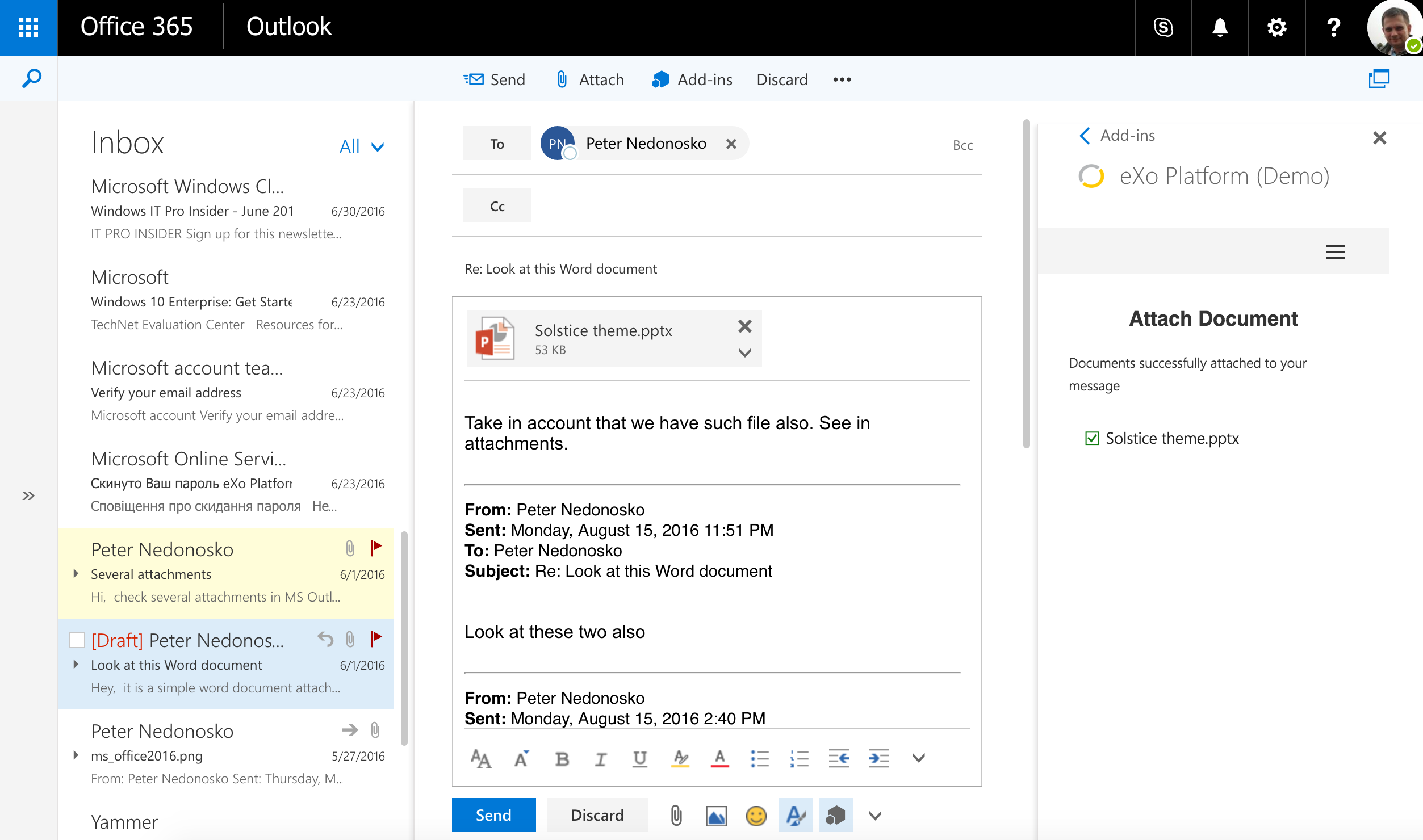The width and height of the screenshot is (1423, 840).
Task: Open the Office 365 app launcher grid
Action: 28,27
